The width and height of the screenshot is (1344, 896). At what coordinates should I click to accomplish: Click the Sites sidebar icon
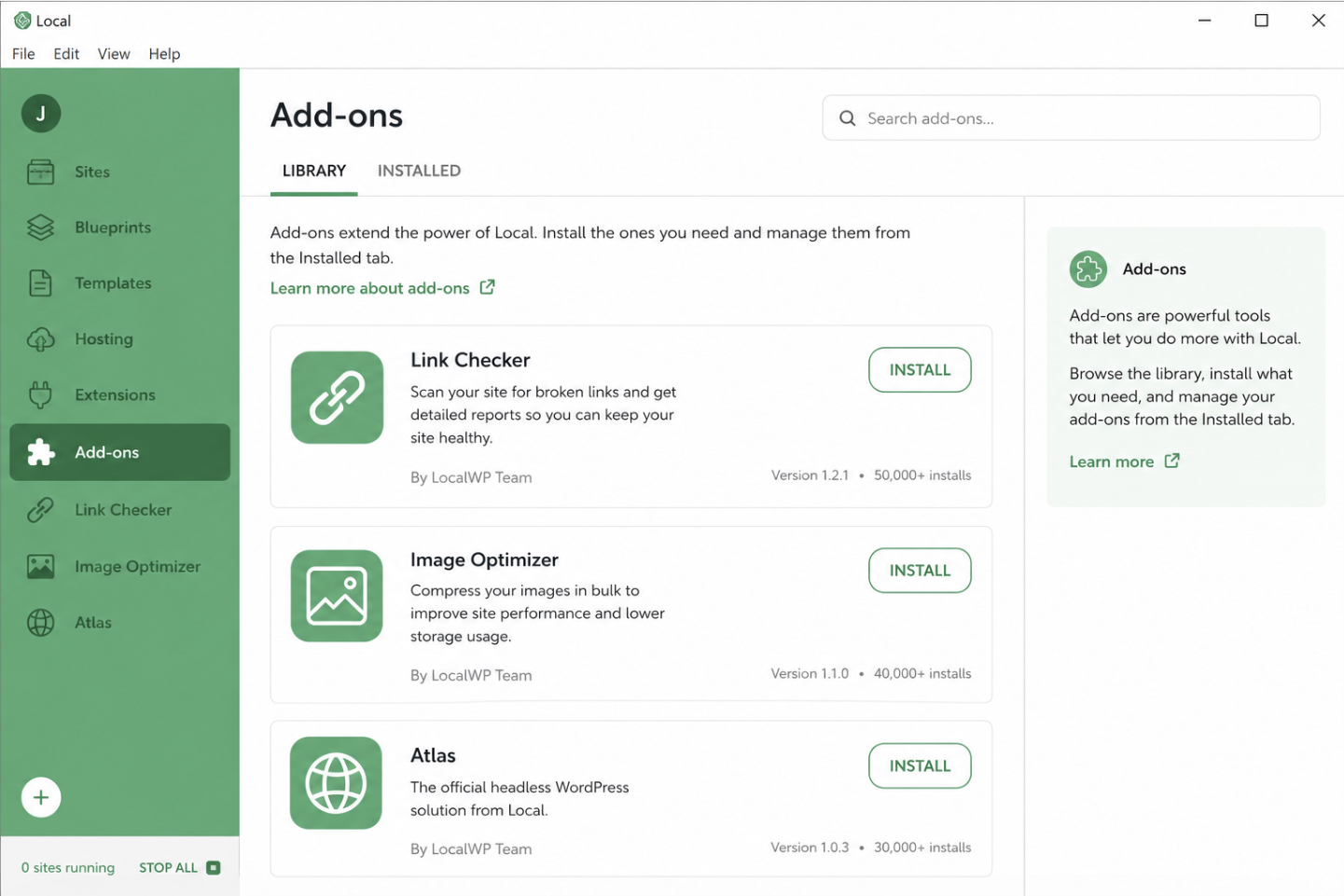[41, 172]
